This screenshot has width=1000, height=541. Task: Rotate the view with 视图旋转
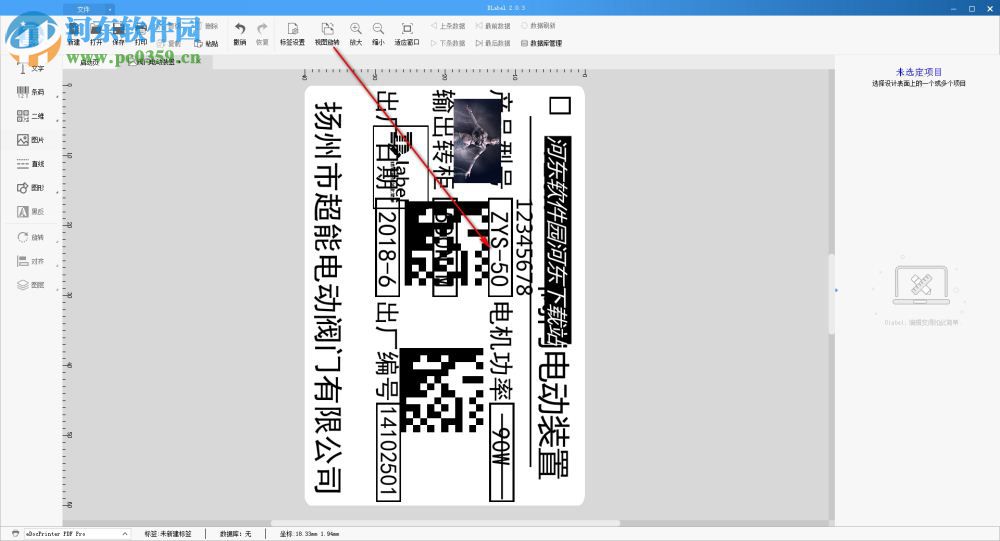click(x=327, y=34)
